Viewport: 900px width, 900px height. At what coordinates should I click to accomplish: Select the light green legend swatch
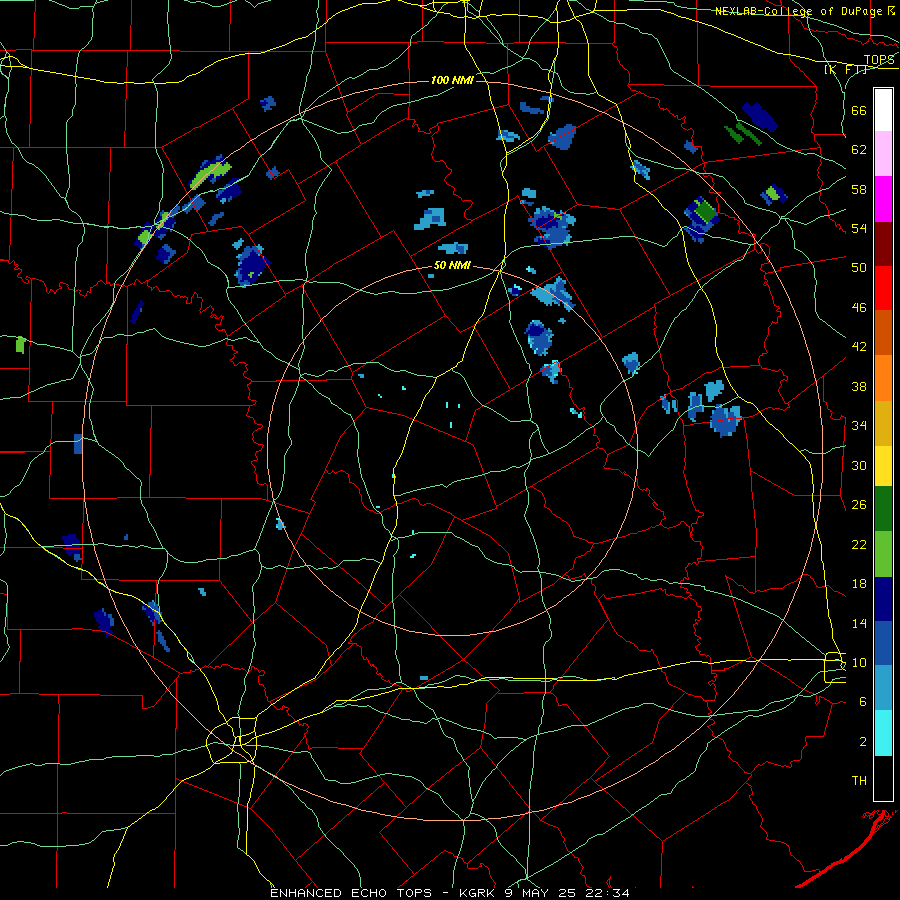click(x=883, y=554)
